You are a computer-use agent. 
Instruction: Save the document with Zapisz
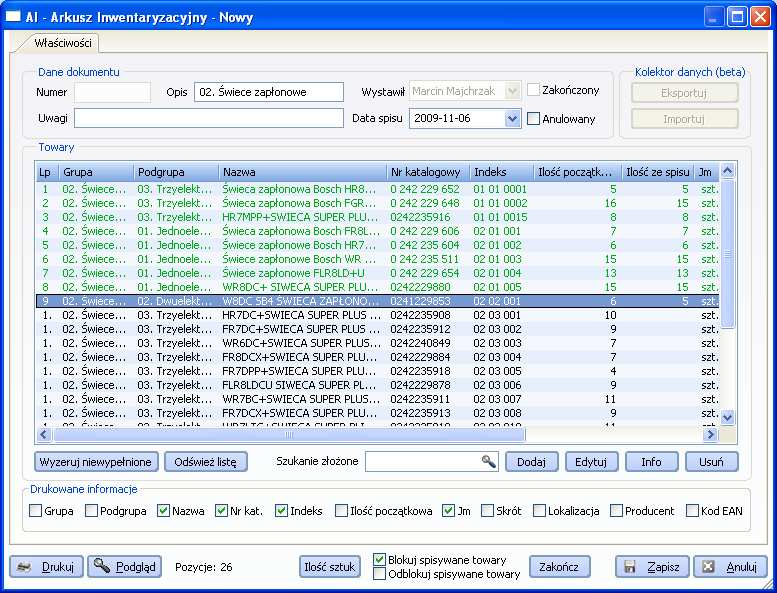[x=652, y=567]
